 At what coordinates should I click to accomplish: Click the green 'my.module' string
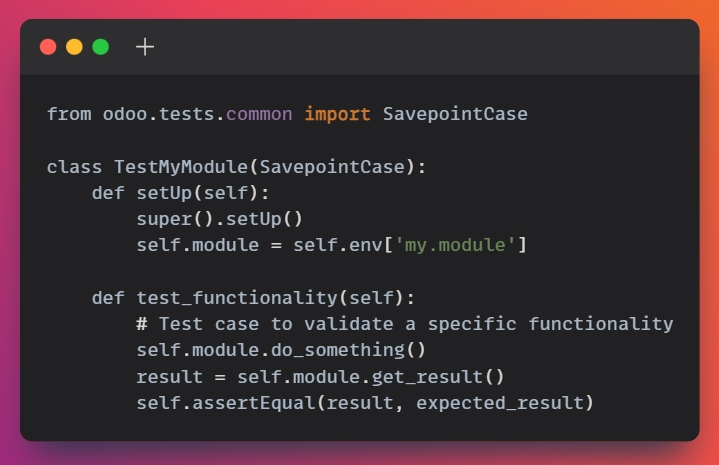click(455, 245)
